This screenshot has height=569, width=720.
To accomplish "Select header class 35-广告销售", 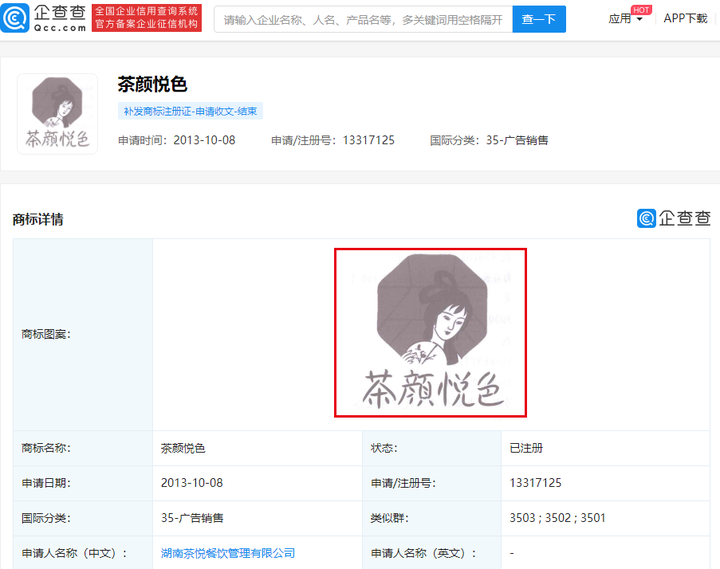I will click(x=517, y=140).
